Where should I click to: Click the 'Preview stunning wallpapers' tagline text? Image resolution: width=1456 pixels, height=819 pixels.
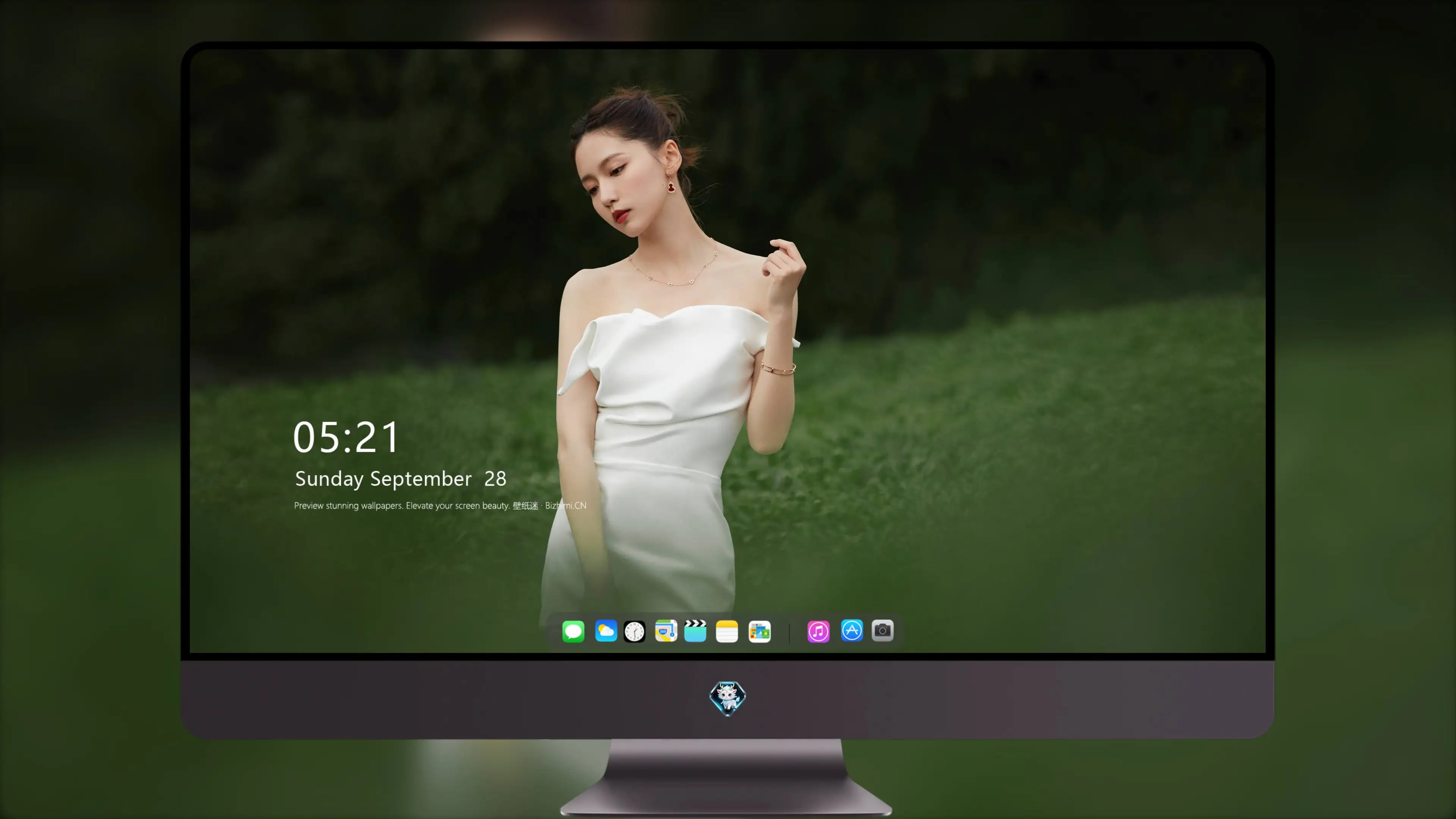tap(440, 505)
